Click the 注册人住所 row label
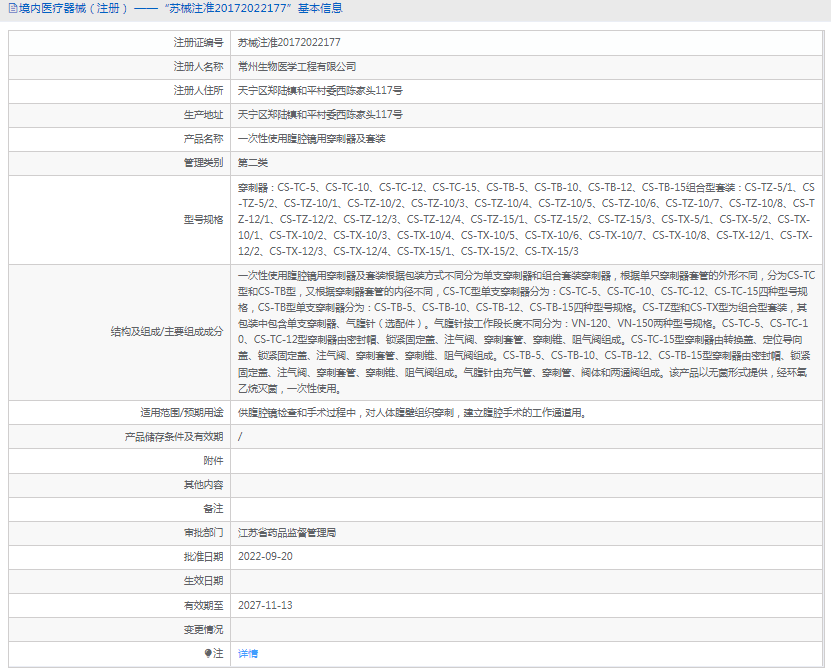This screenshot has height=671, width=831. point(198,91)
